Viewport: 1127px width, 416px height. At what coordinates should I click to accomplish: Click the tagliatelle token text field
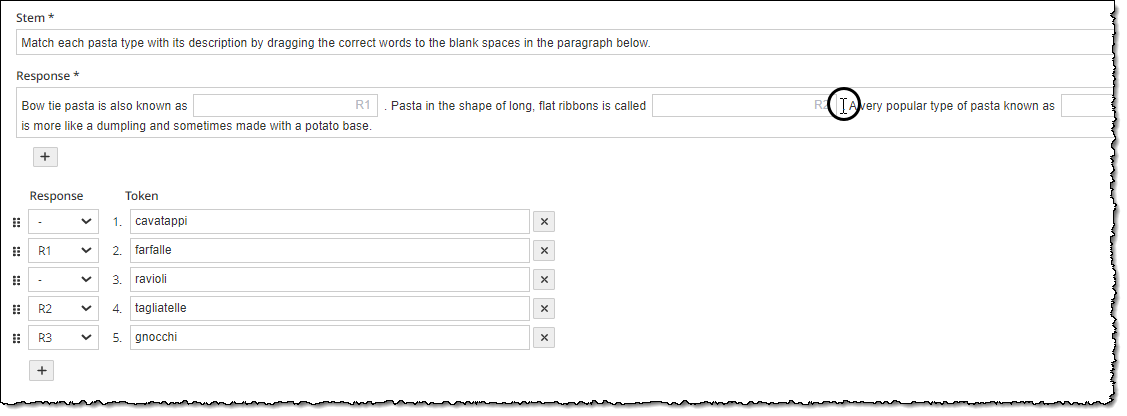pos(330,309)
